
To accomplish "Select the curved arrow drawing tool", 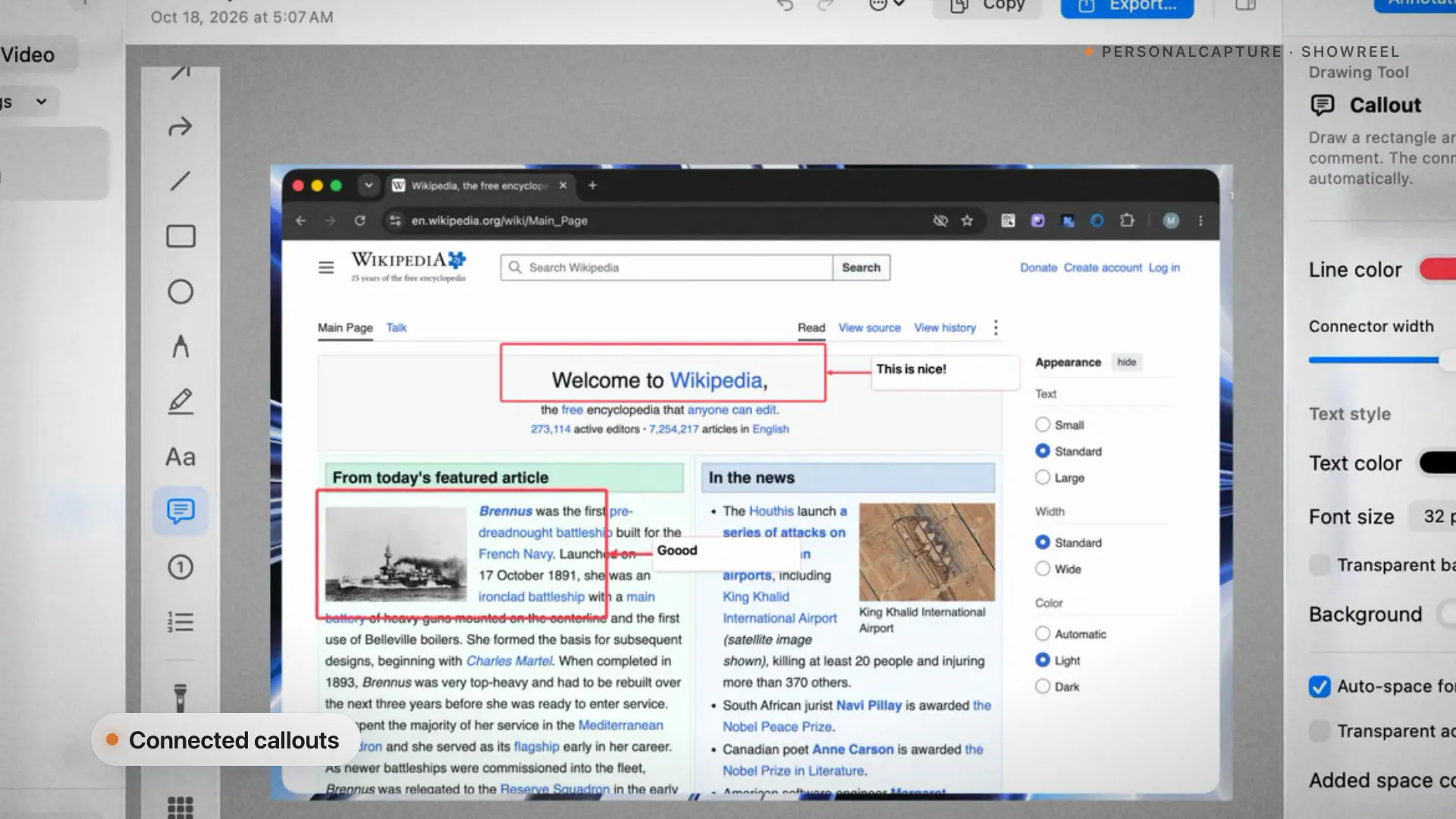I will coord(180,127).
